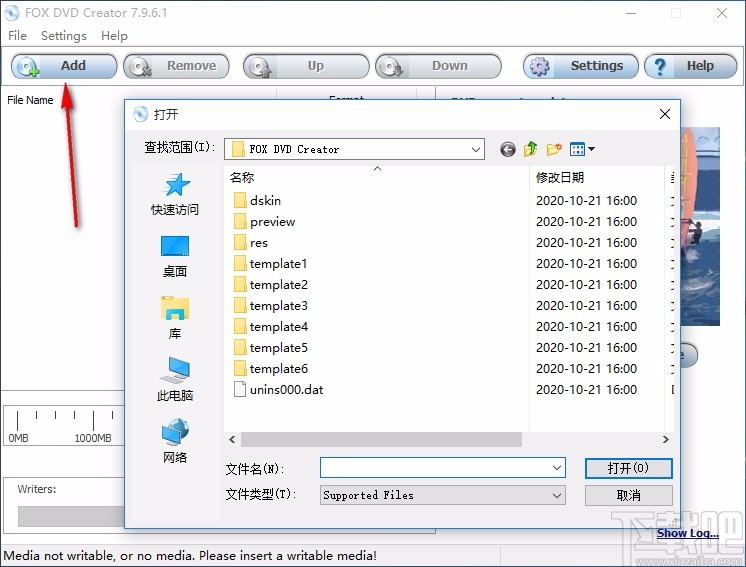
Task: Click the Open (打开) button
Action: pyautogui.click(x=628, y=468)
